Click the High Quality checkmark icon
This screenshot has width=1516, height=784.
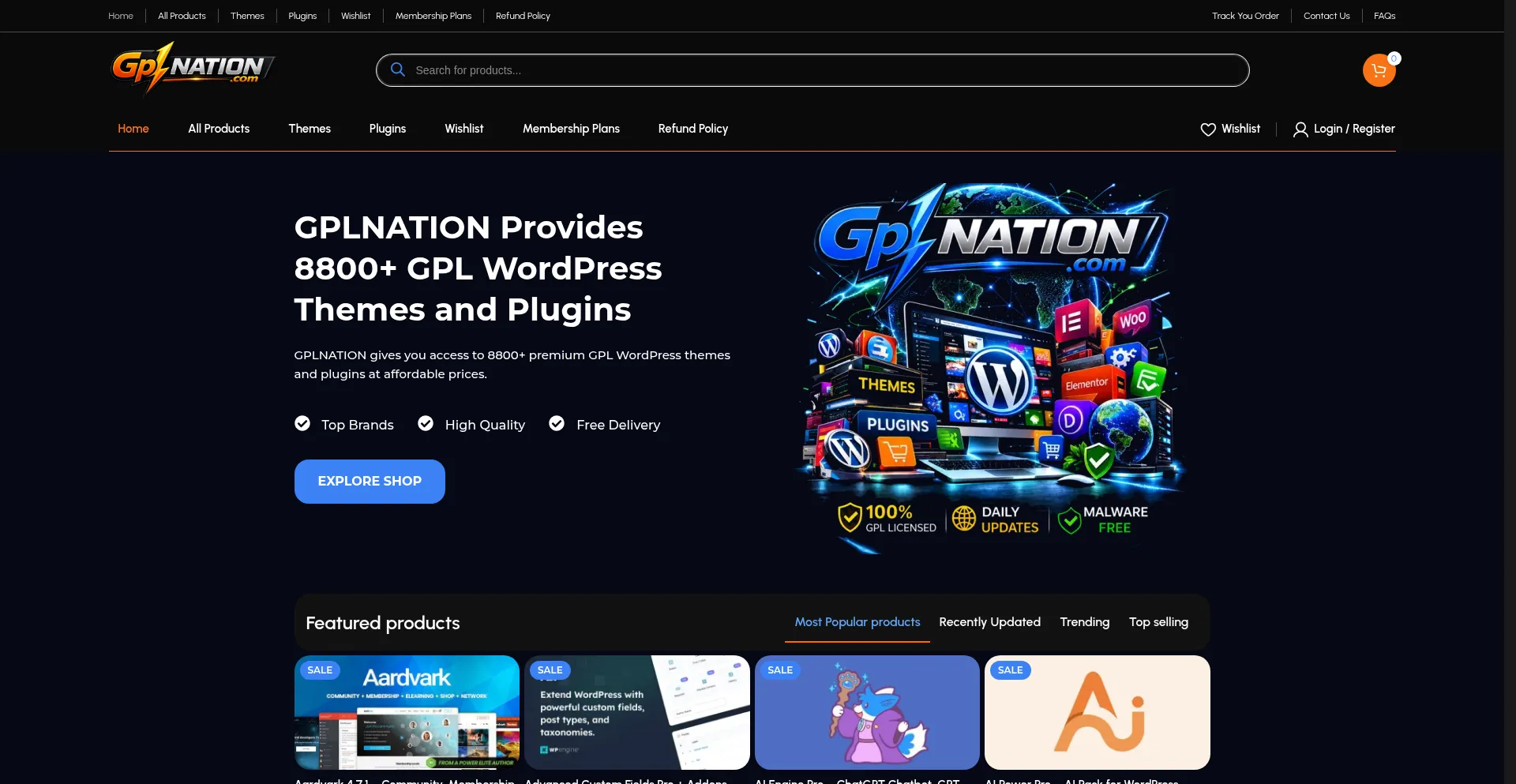click(x=426, y=424)
